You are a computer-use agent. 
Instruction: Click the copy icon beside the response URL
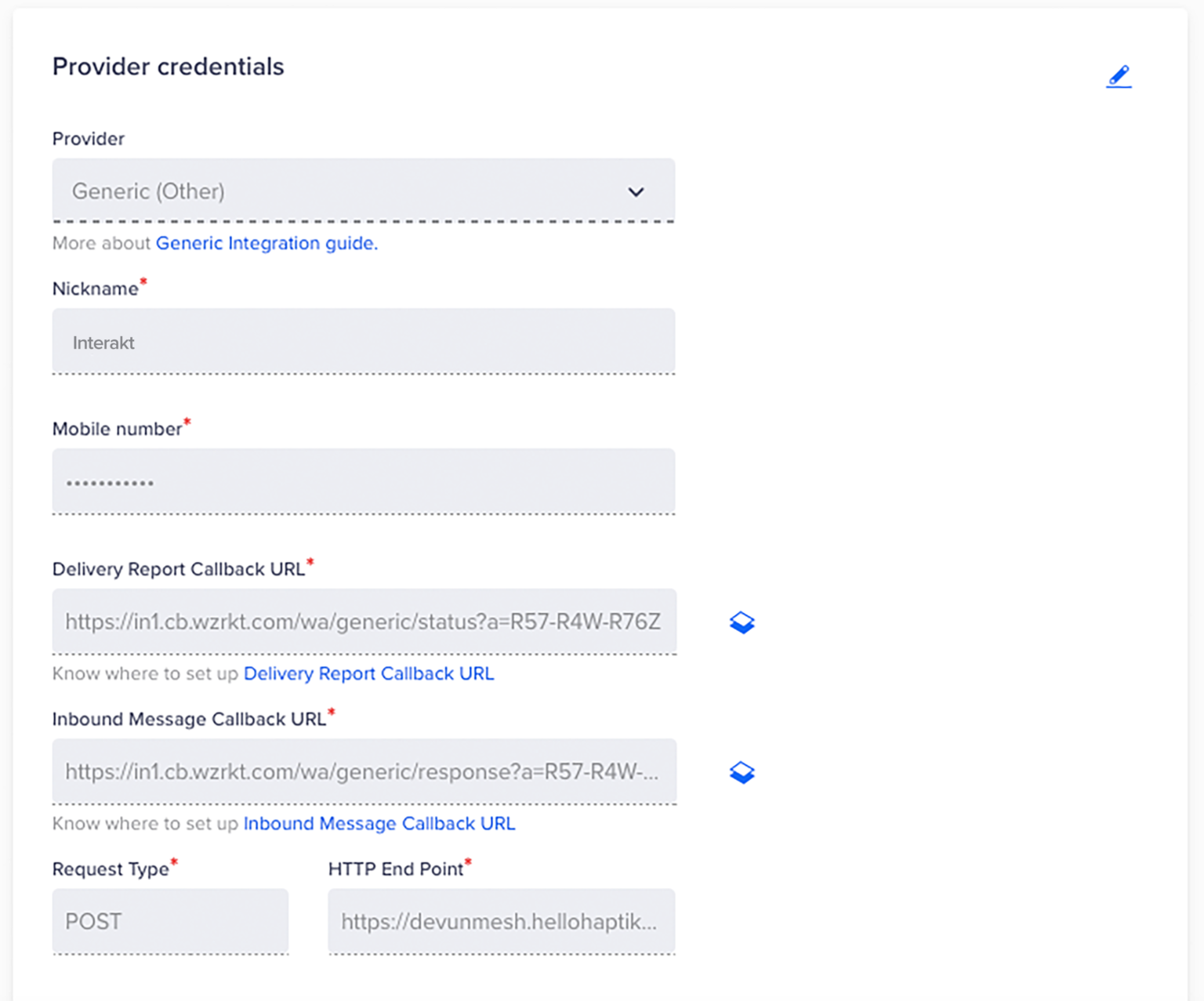click(742, 771)
